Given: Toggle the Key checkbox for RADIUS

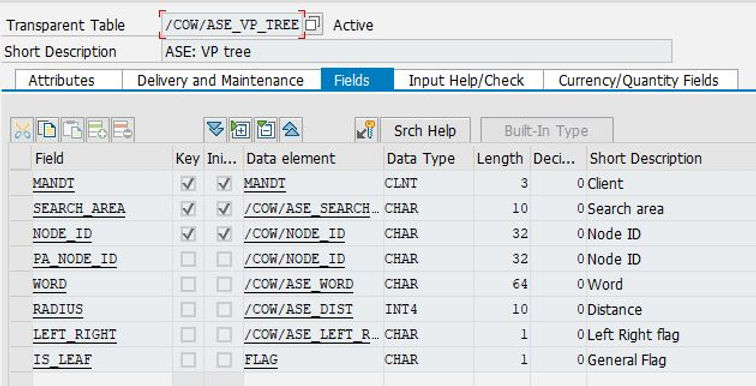Looking at the screenshot, I should (188, 309).
